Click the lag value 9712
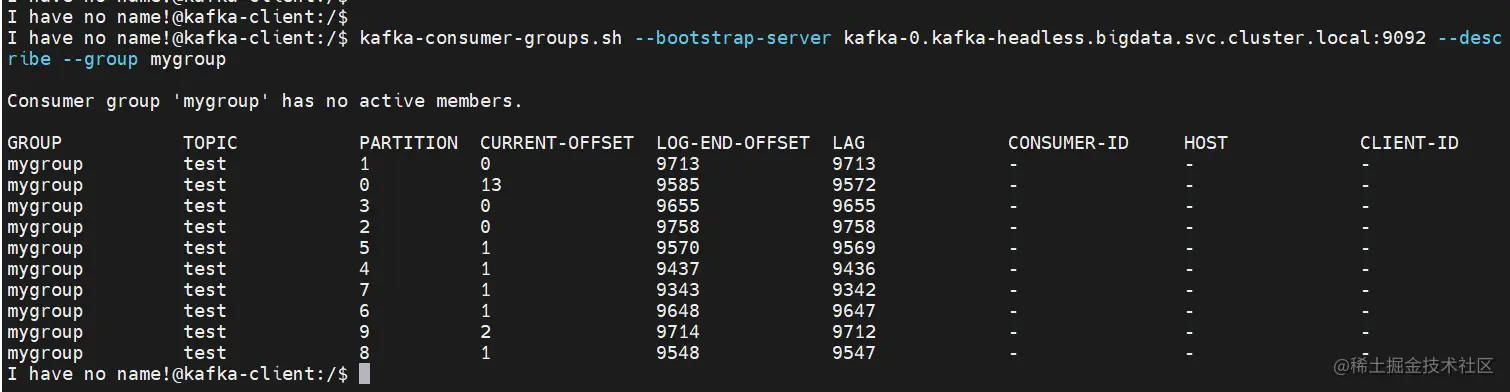 [x=854, y=332]
